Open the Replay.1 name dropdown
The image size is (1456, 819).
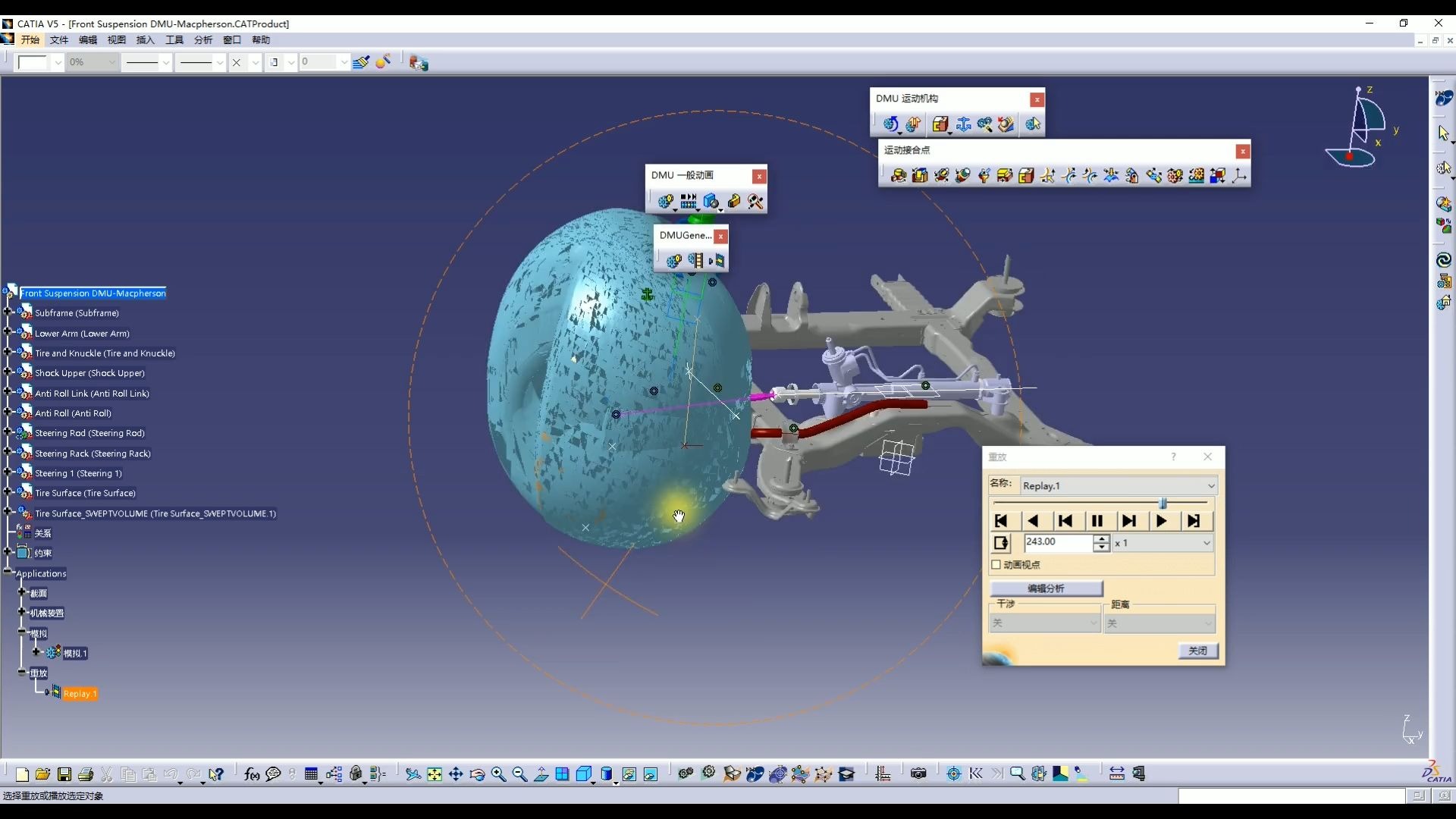click(x=1211, y=486)
